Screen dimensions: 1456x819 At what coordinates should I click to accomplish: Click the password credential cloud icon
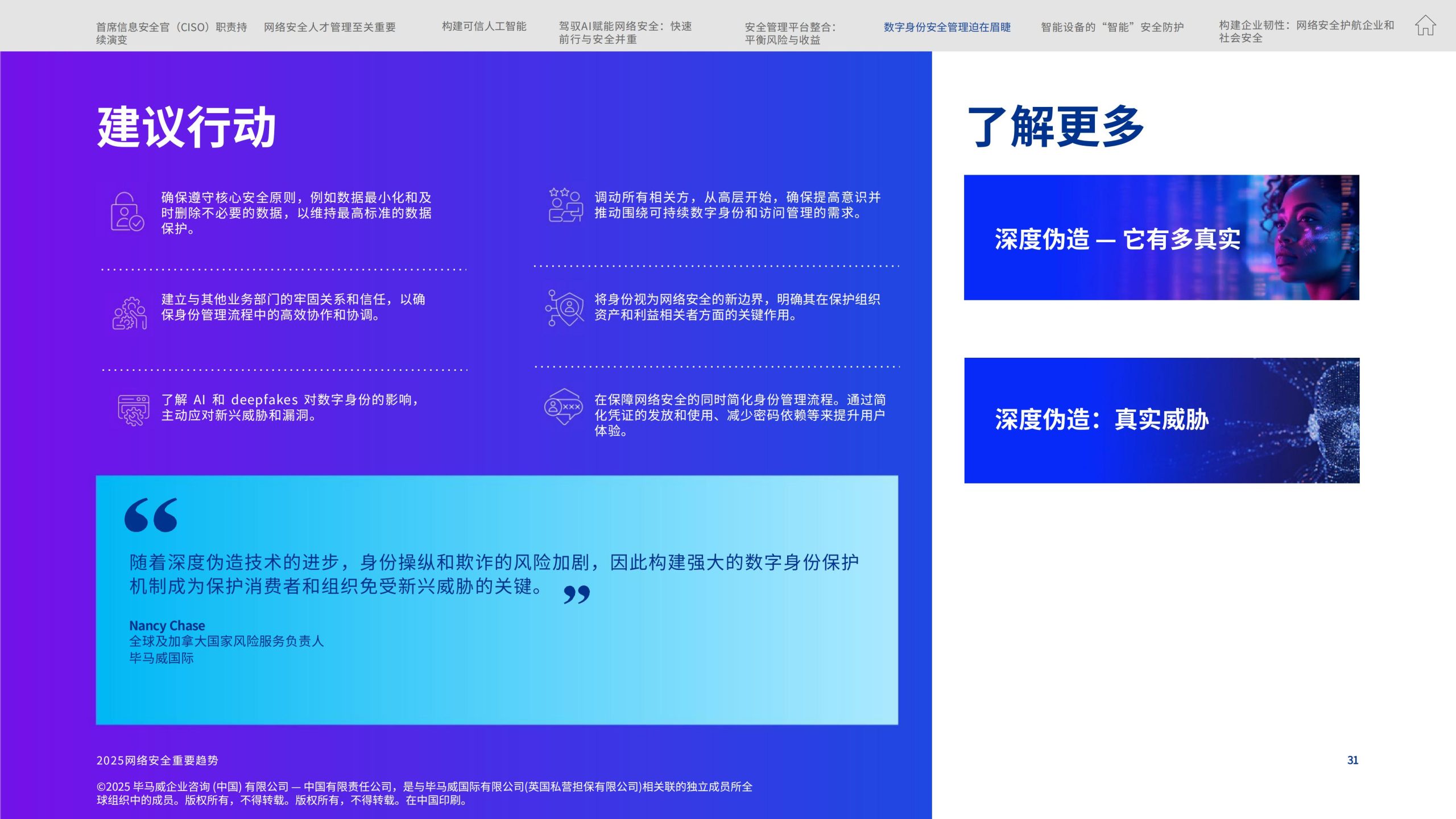pyautogui.click(x=563, y=407)
